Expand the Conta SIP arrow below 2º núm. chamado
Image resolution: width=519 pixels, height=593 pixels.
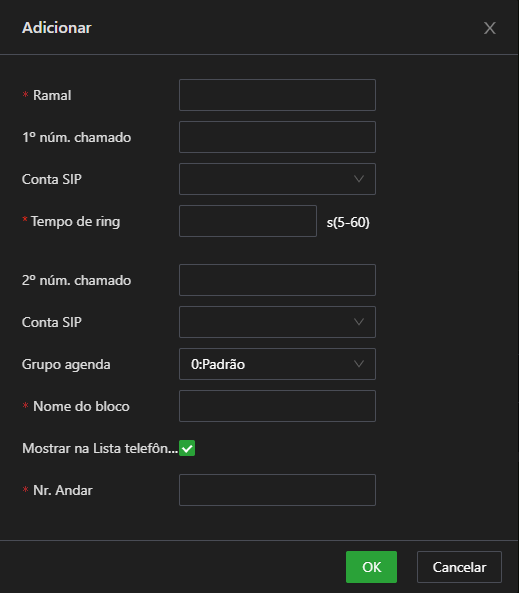(x=359, y=322)
